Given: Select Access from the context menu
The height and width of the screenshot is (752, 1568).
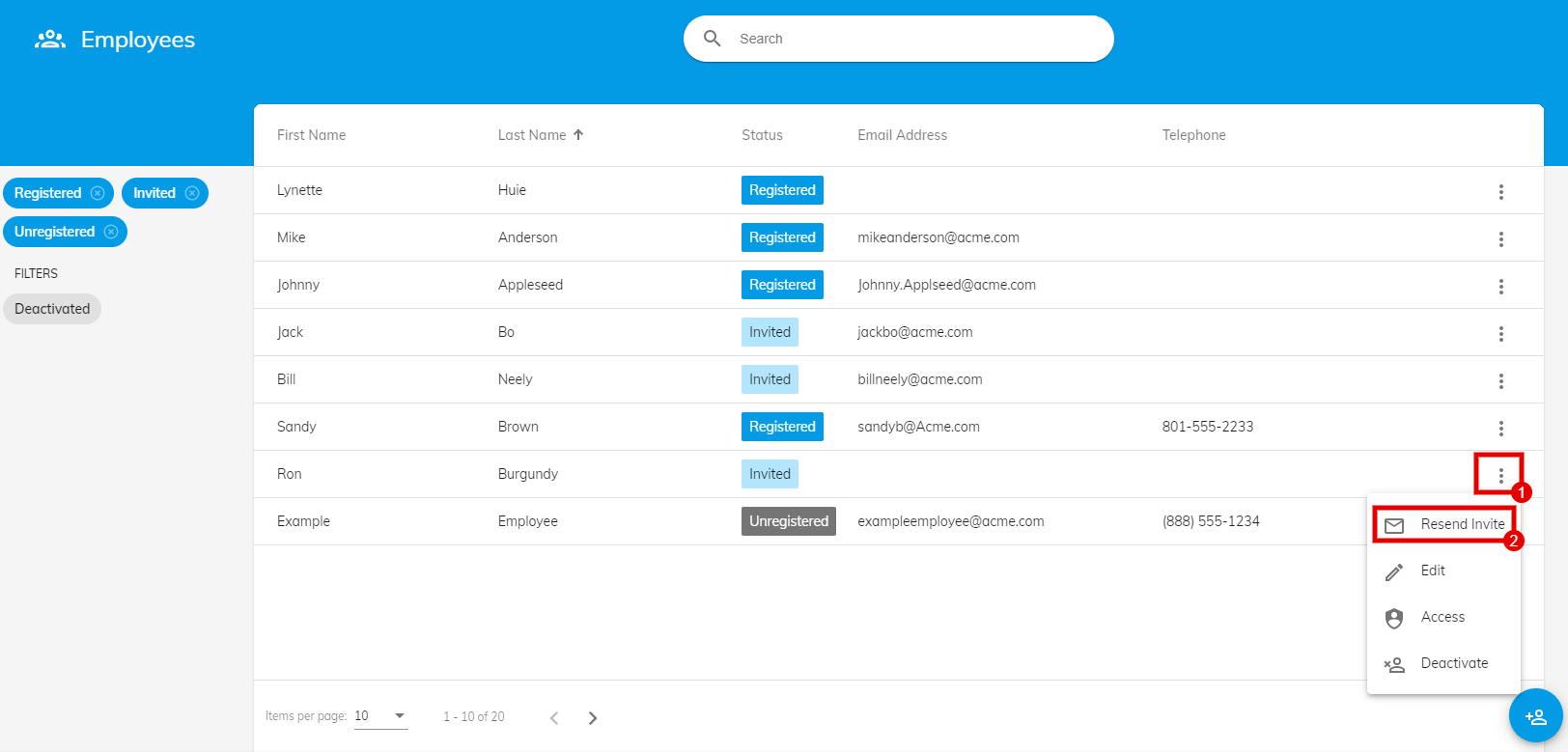Looking at the screenshot, I should click(x=1443, y=617).
